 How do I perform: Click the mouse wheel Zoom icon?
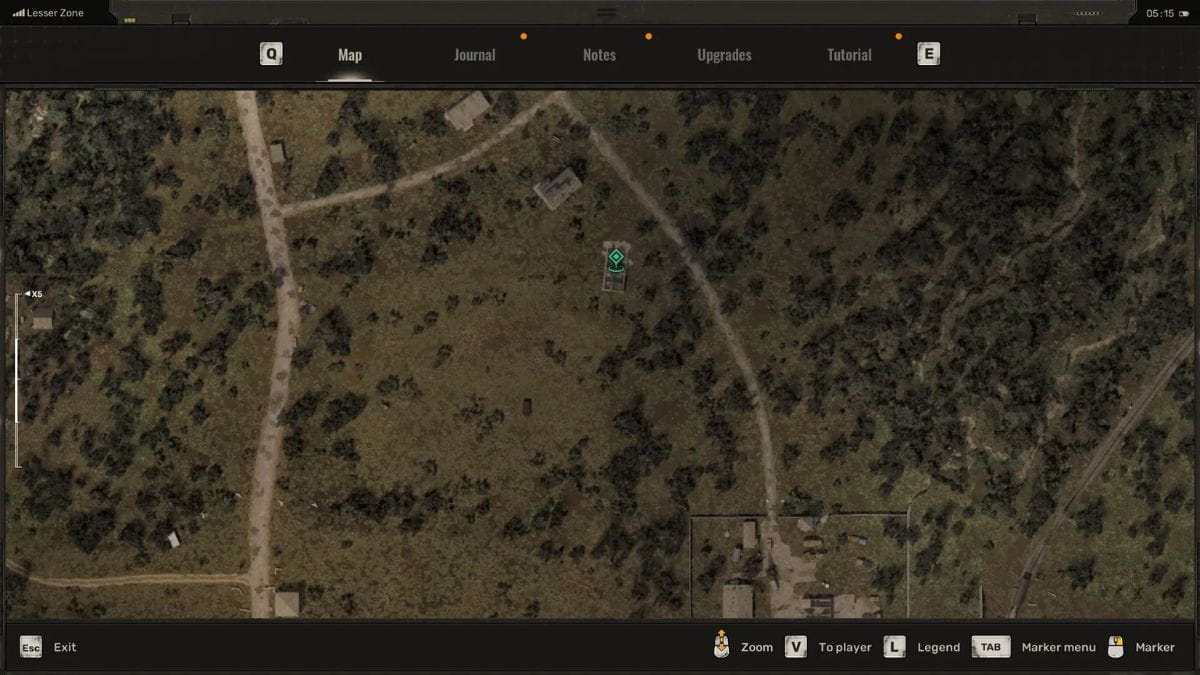[x=719, y=647]
